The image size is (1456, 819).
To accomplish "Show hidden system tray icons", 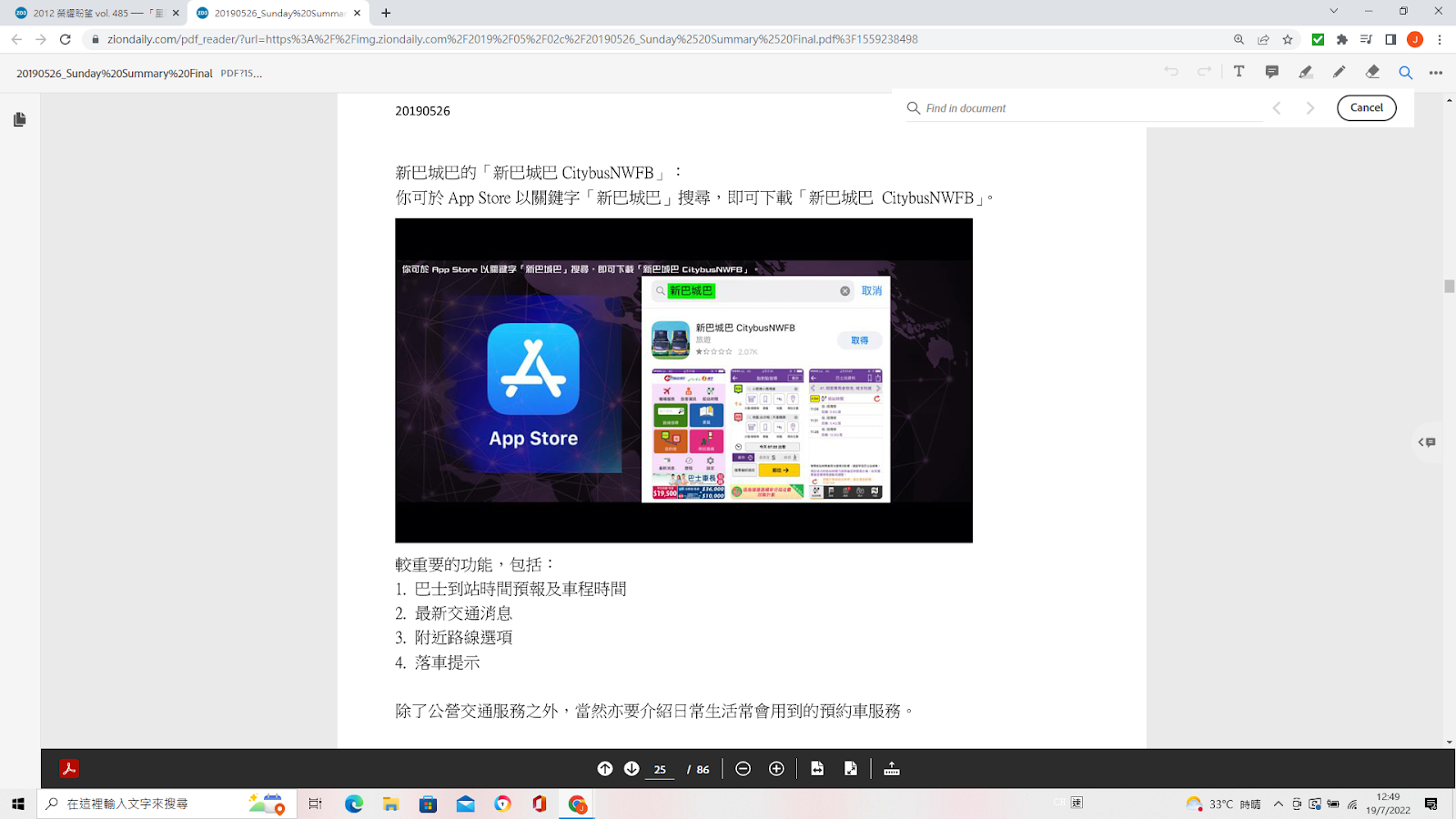I will coord(1279,804).
